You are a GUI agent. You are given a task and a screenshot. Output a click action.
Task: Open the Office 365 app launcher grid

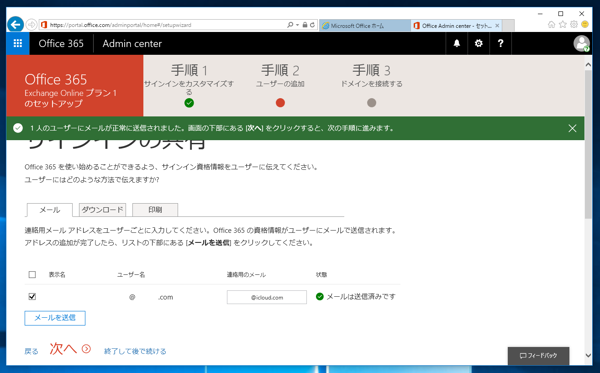pos(18,43)
